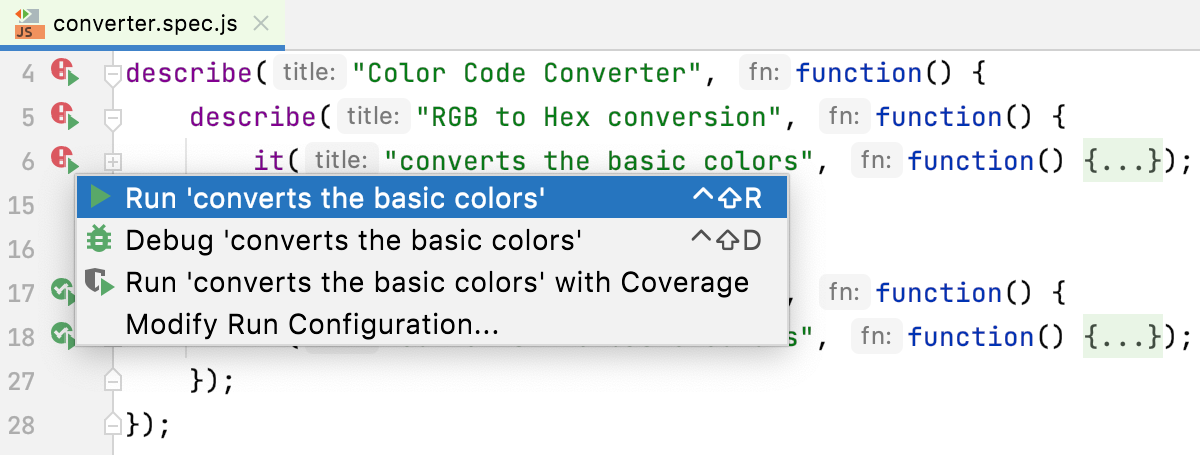Image resolution: width=1200 pixels, height=455 pixels.
Task: Click the green Run arrow icon in the popup menu
Action: pos(100,198)
